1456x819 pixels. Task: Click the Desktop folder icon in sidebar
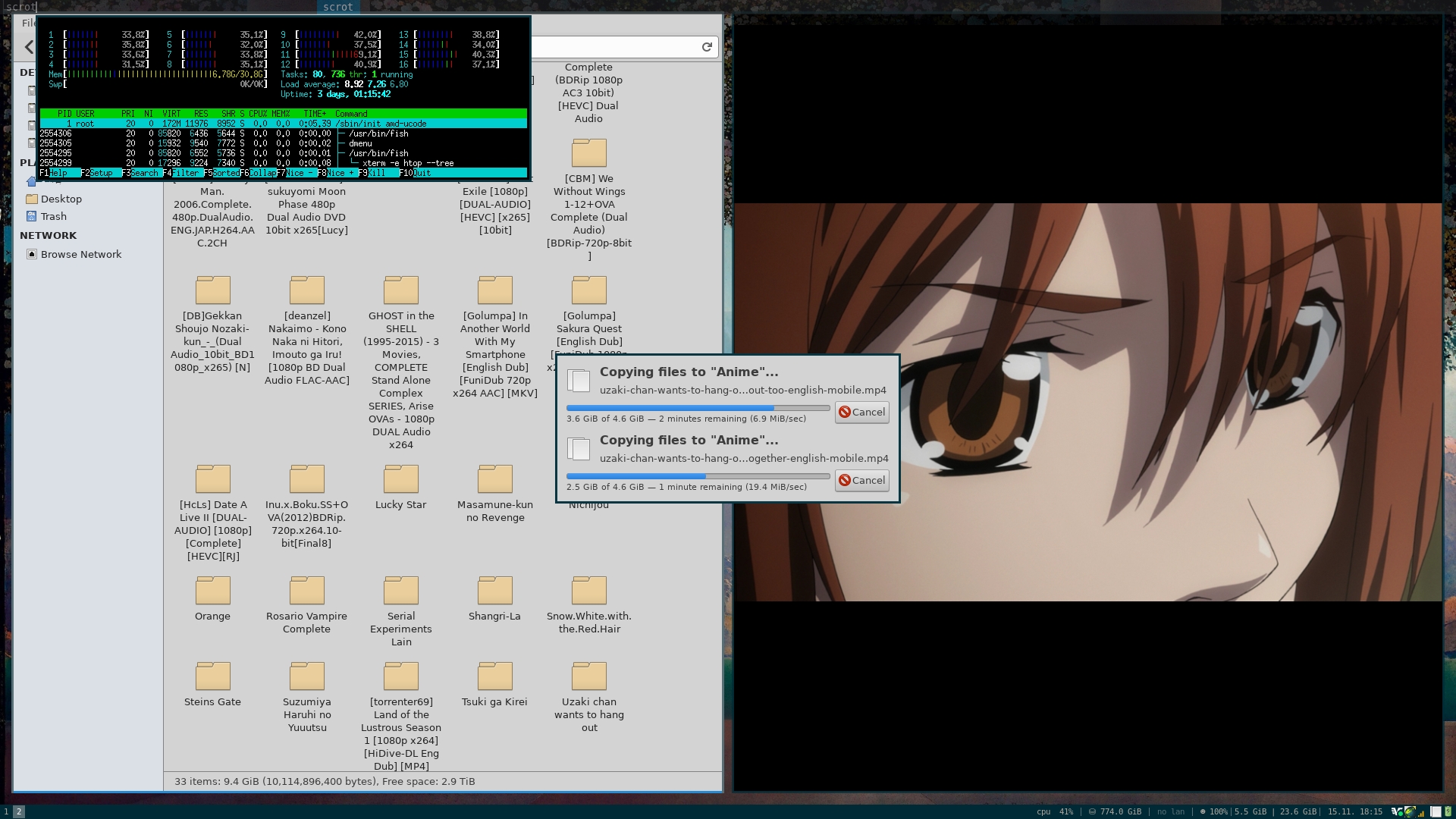(32, 199)
